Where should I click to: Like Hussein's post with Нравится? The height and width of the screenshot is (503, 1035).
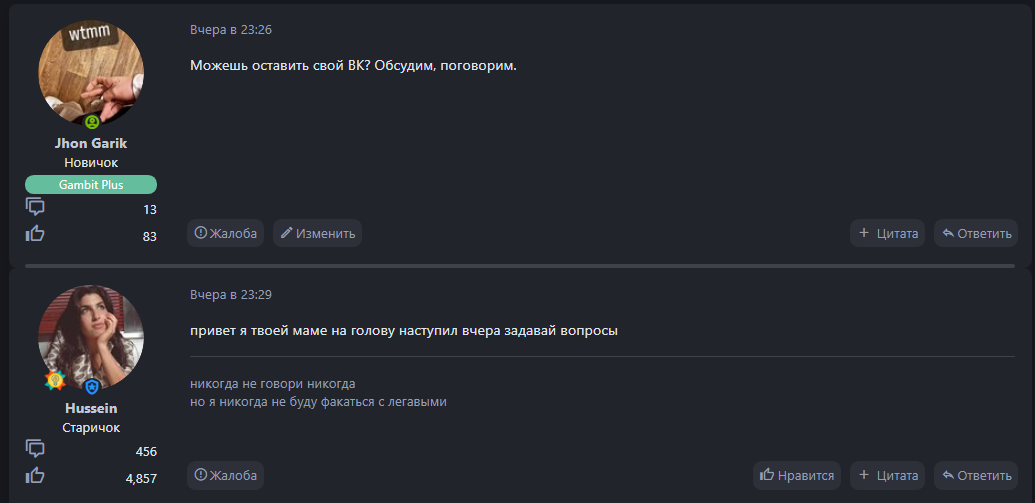[x=797, y=475]
